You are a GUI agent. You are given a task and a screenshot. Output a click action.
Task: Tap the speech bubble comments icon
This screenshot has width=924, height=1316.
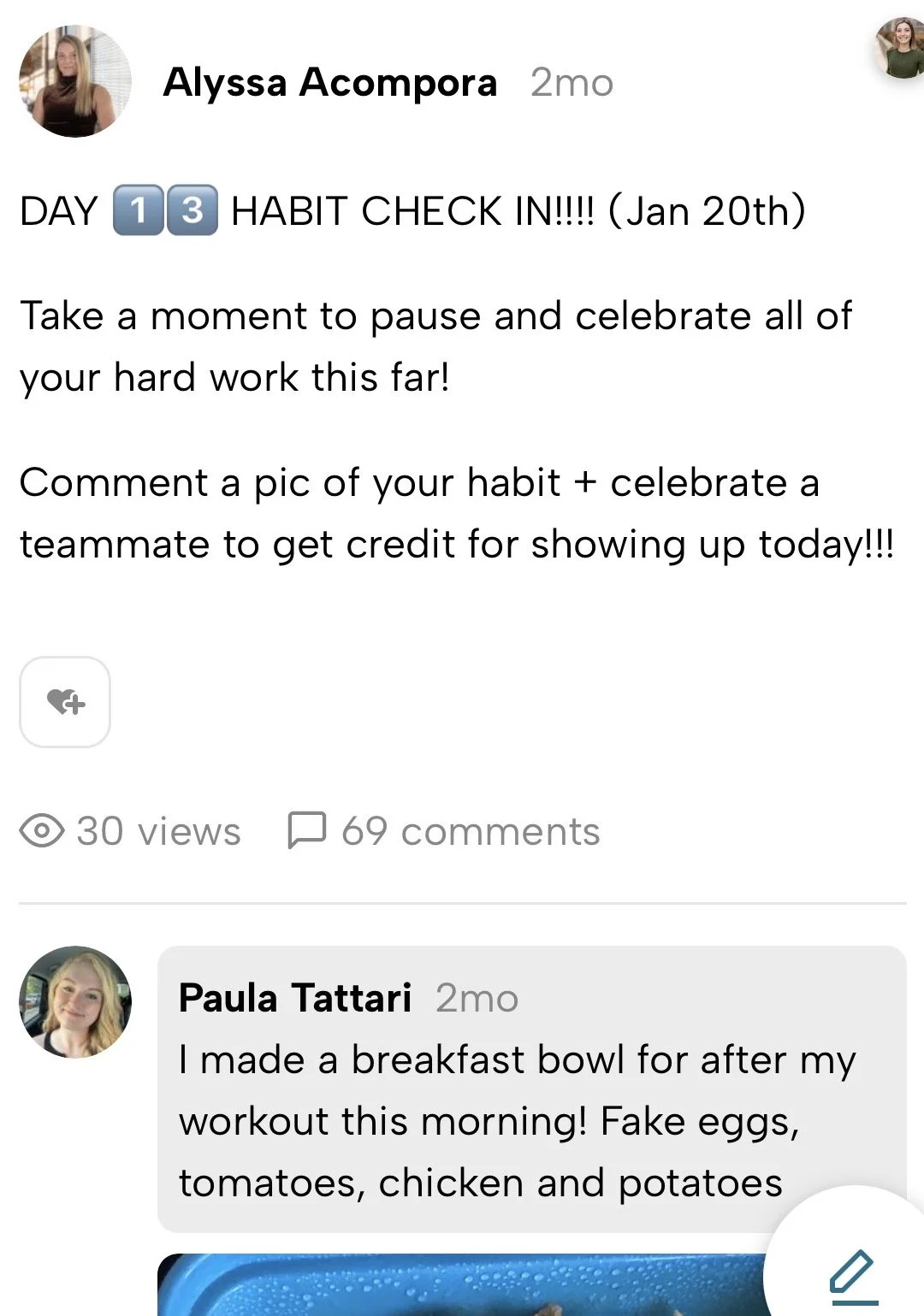306,830
